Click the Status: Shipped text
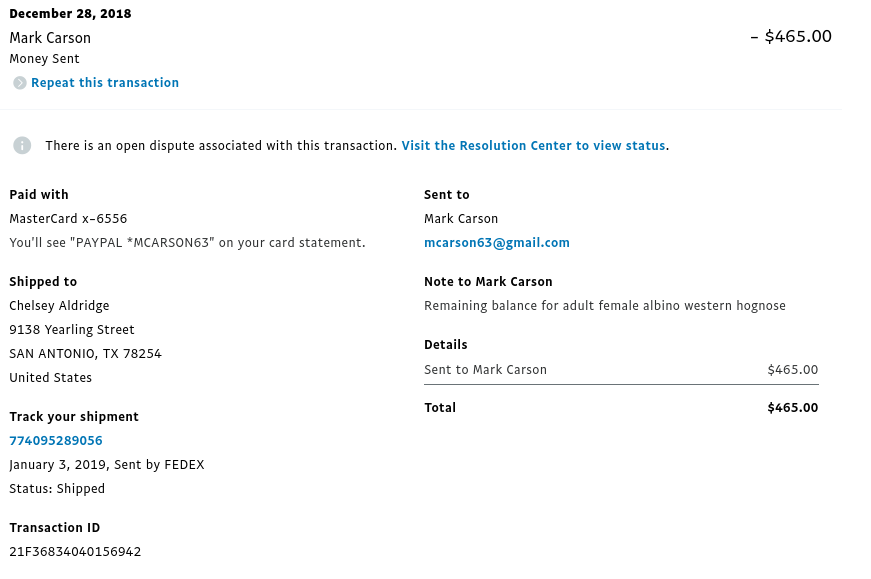The image size is (871, 579). 57,489
